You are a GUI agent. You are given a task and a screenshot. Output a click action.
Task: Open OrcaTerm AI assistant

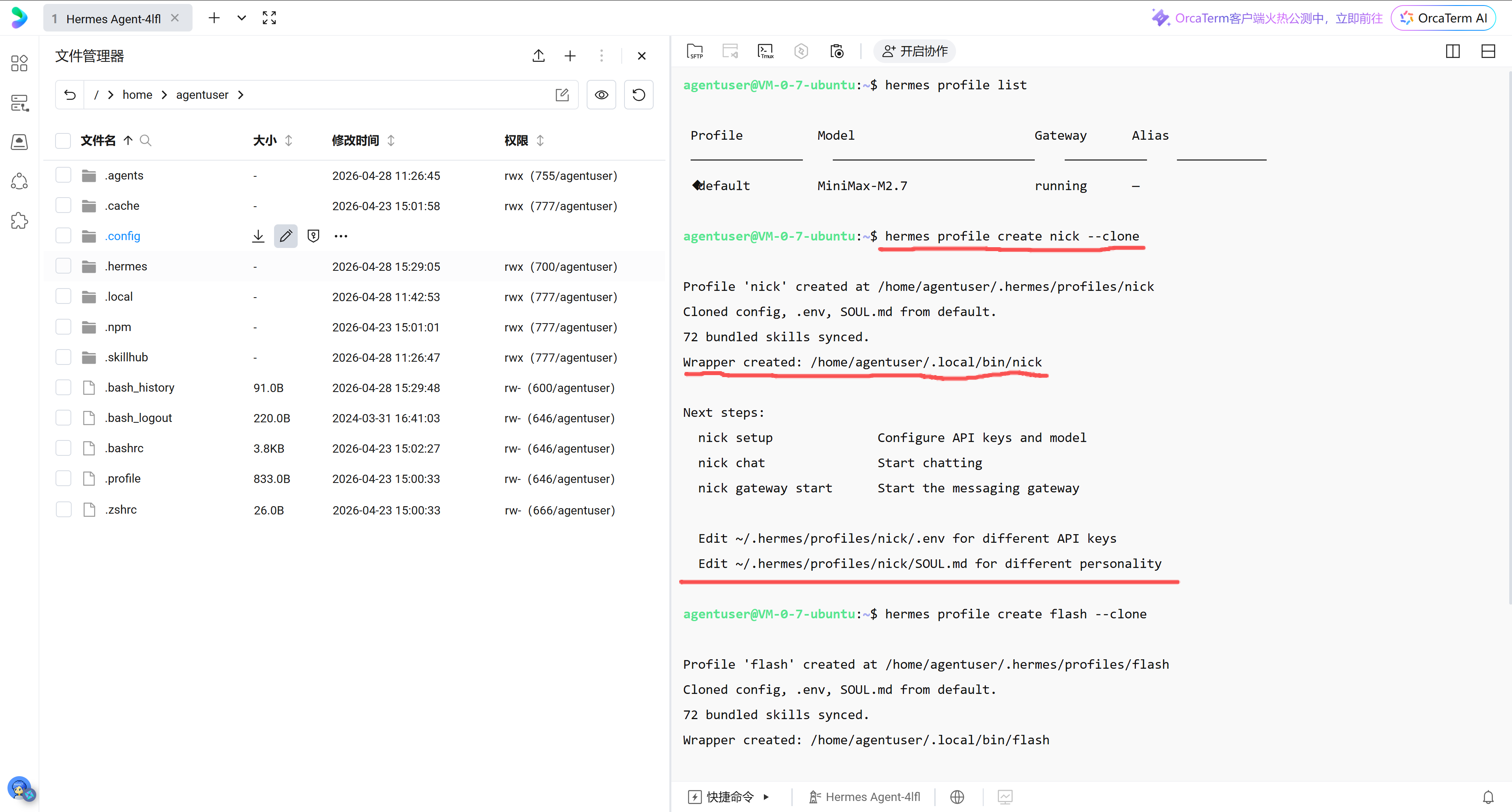(1443, 18)
